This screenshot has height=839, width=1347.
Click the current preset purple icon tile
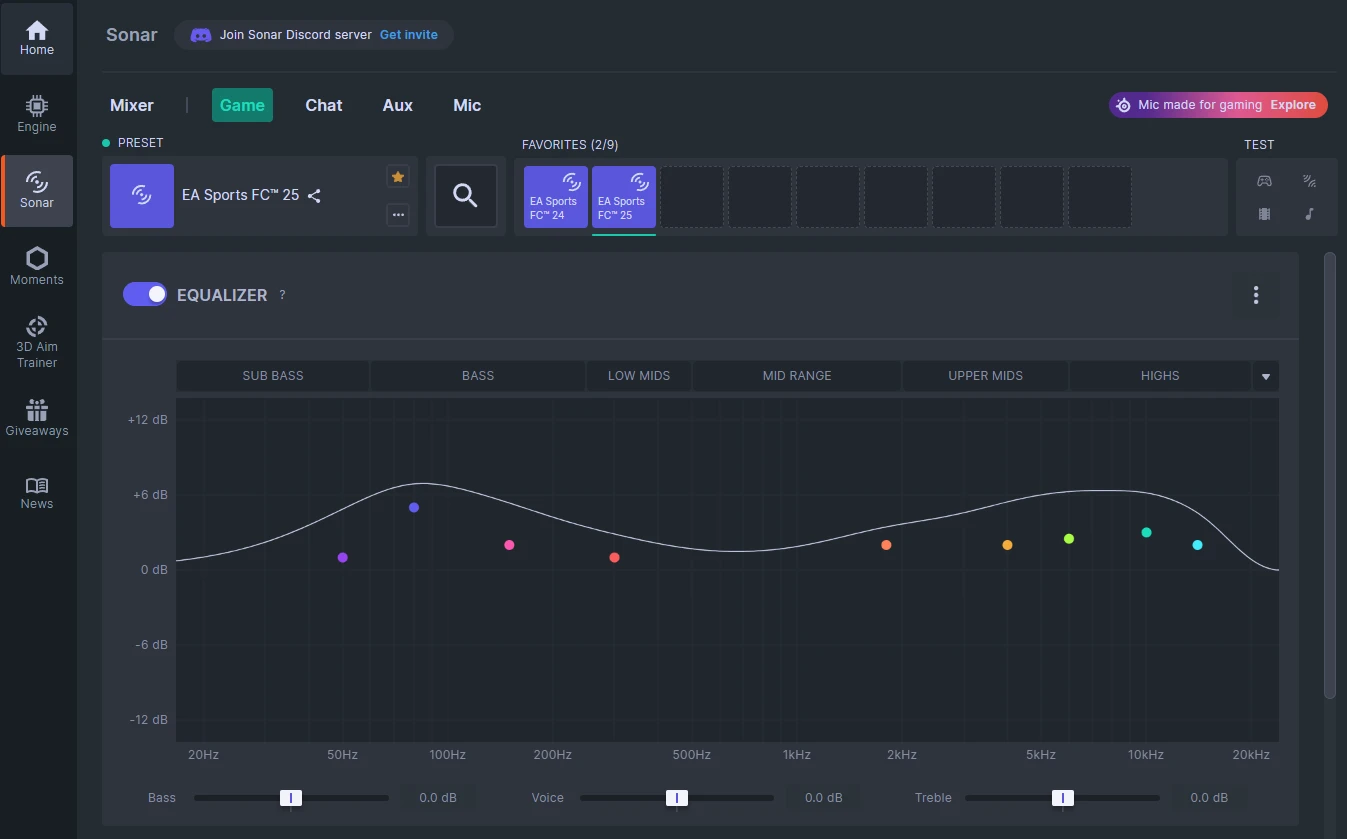coord(142,196)
